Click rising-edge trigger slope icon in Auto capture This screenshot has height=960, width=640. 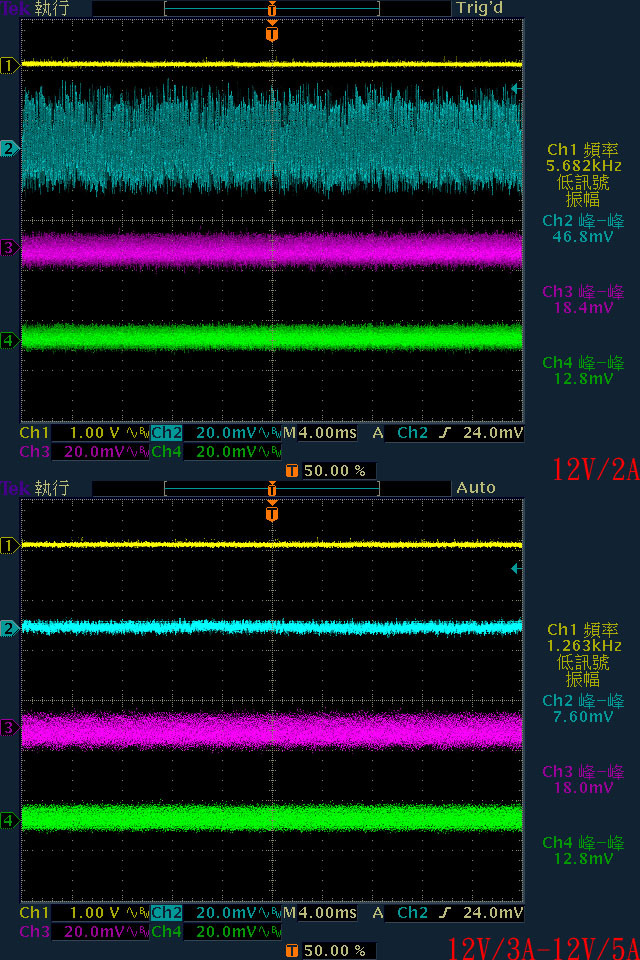(x=445, y=913)
